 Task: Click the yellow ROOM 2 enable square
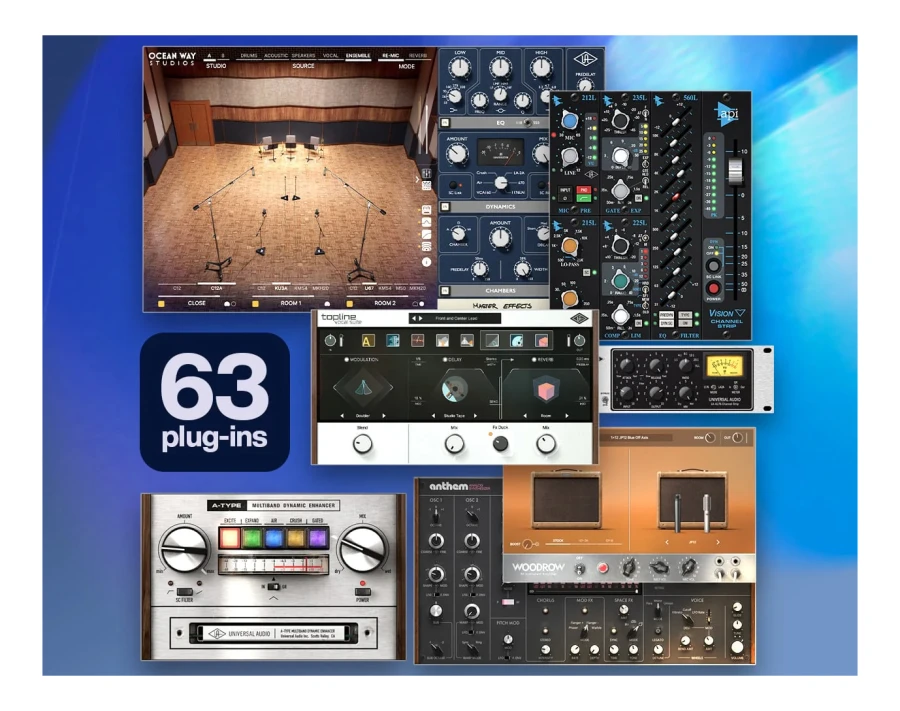pyautogui.click(x=350, y=304)
